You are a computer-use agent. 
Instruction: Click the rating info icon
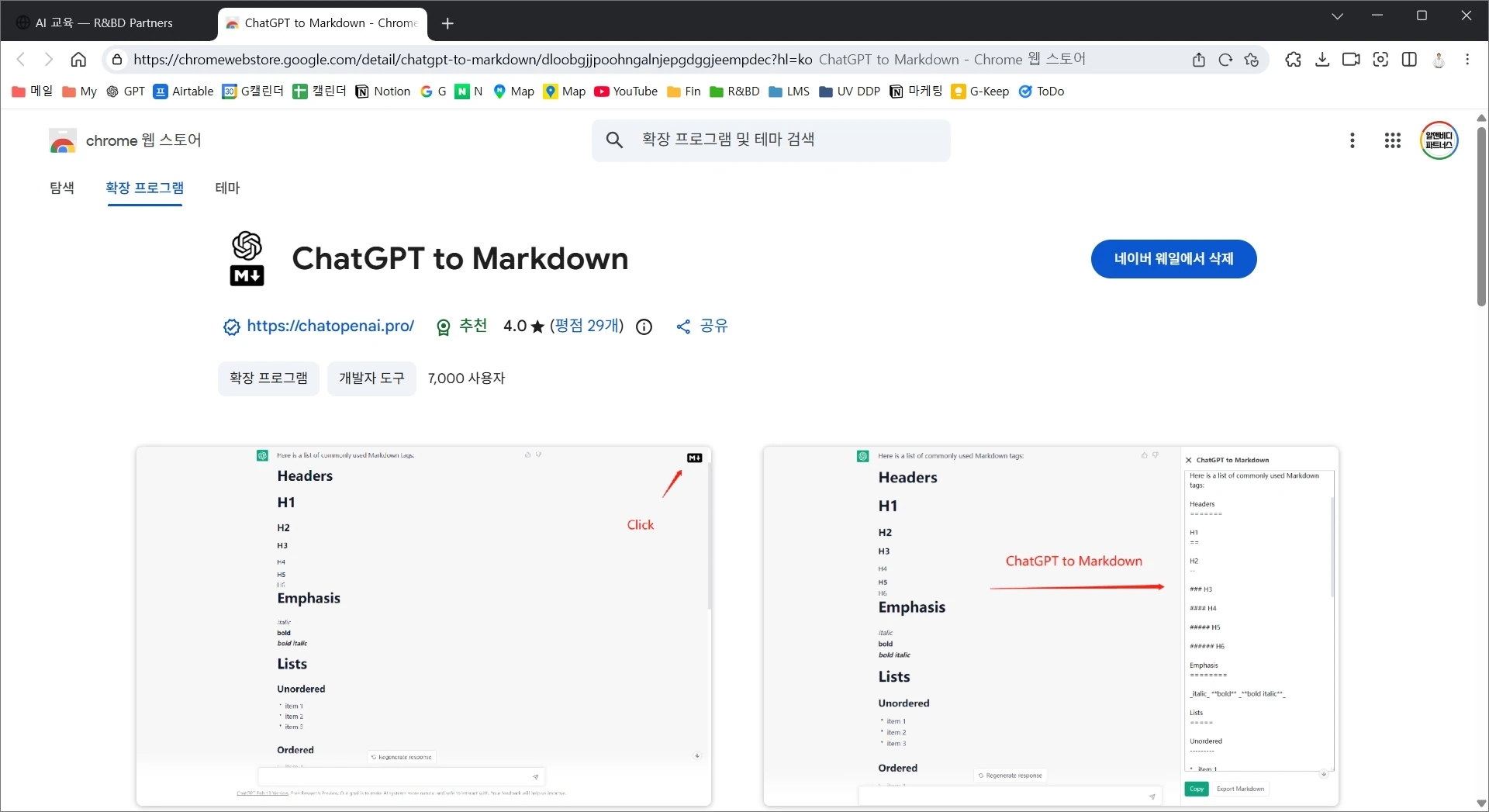(x=644, y=327)
